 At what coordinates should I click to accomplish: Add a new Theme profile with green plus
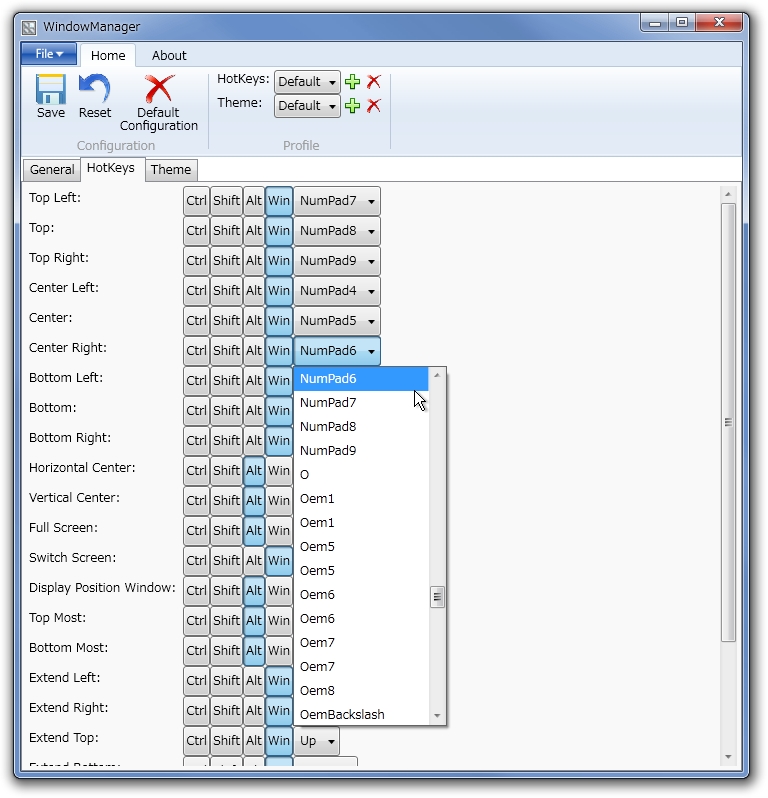coord(352,105)
